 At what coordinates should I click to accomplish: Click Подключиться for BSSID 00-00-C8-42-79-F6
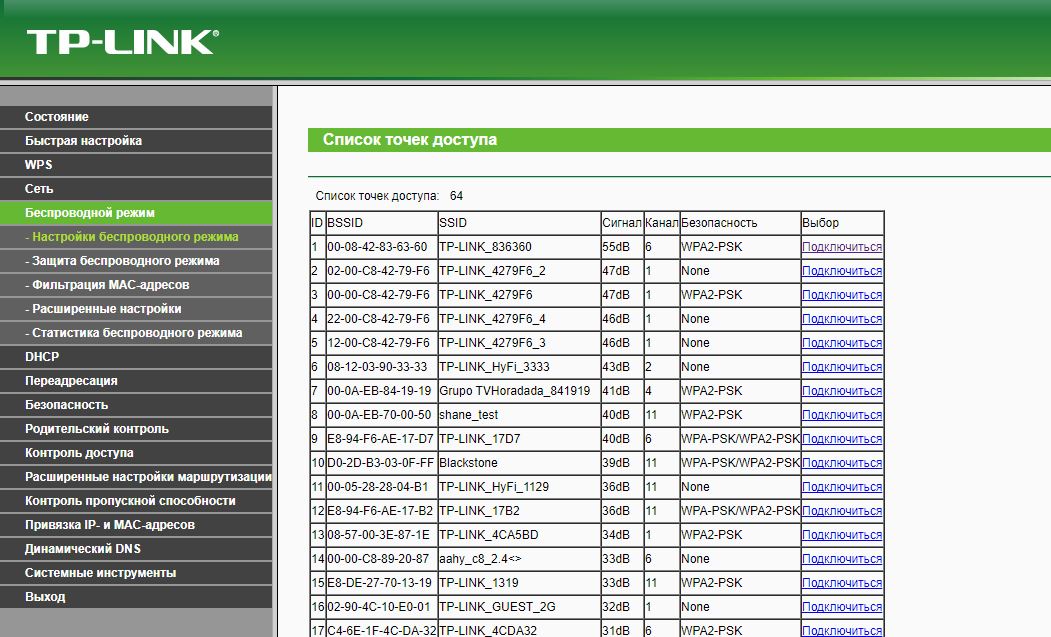[x=842, y=295]
